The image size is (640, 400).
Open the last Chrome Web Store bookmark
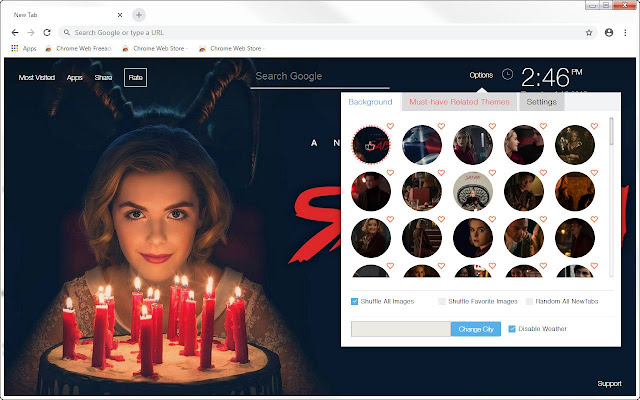pyautogui.click(x=231, y=48)
